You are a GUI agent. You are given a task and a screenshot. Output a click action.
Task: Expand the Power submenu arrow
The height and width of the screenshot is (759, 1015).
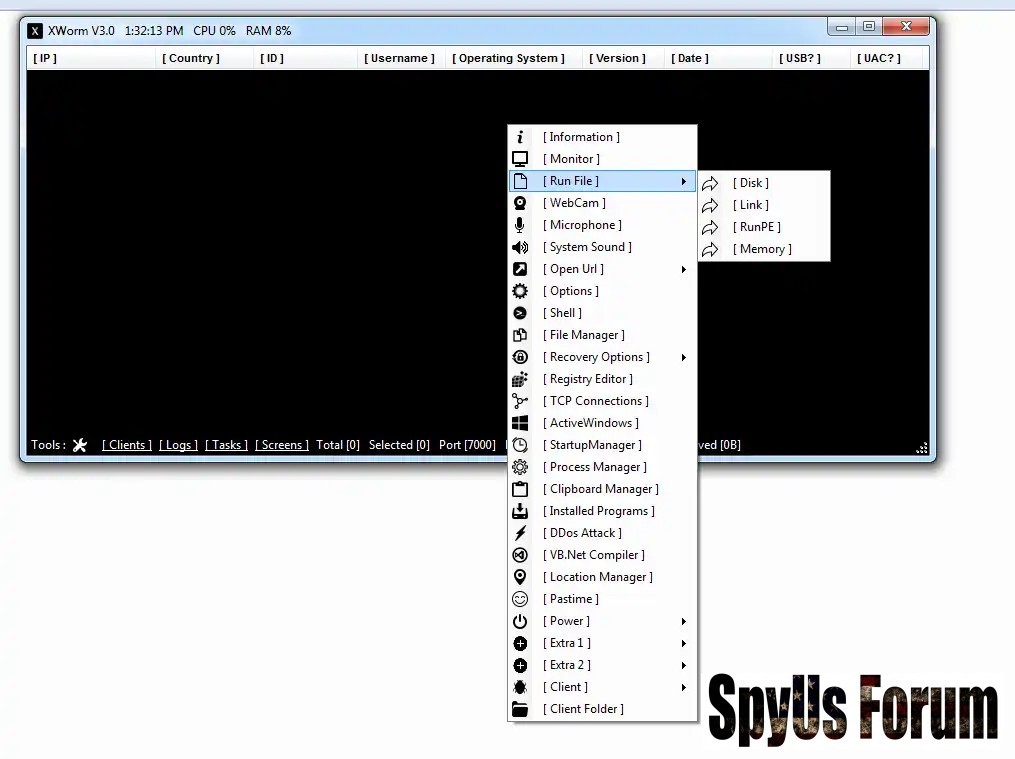[684, 621]
